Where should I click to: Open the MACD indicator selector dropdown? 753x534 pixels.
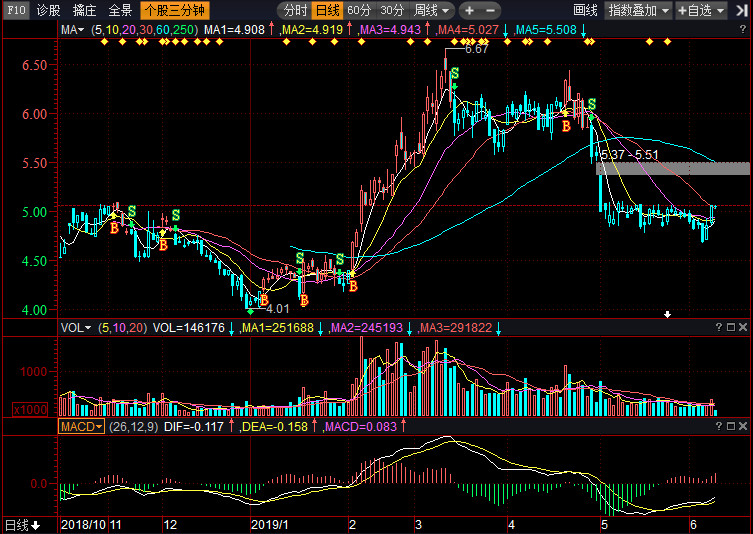click(x=81, y=426)
